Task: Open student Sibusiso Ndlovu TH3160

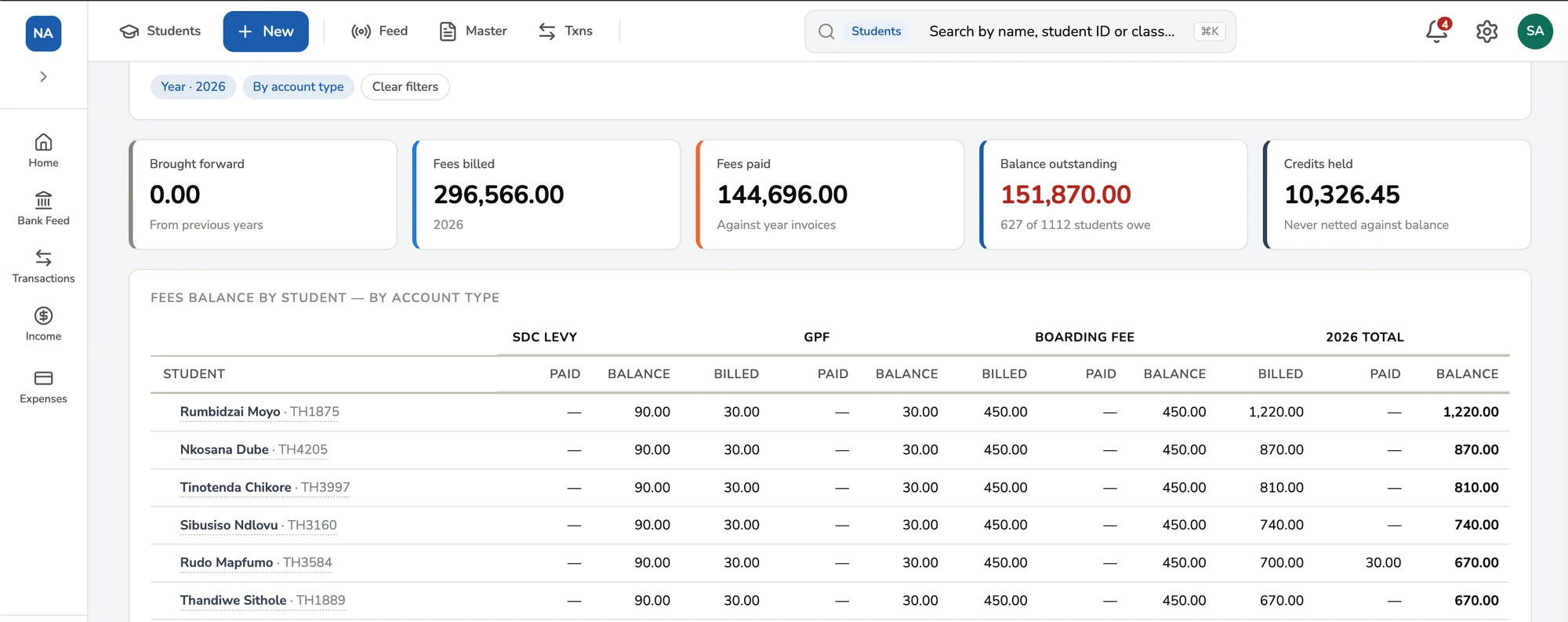Action: click(258, 525)
